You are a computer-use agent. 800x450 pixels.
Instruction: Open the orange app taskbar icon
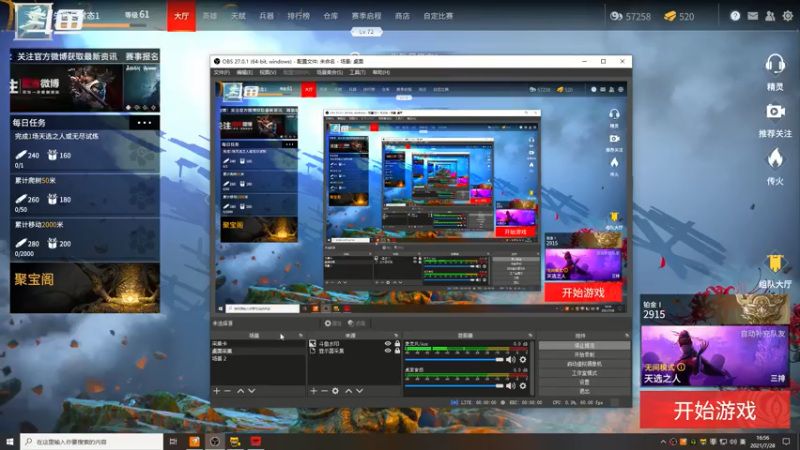click(194, 441)
